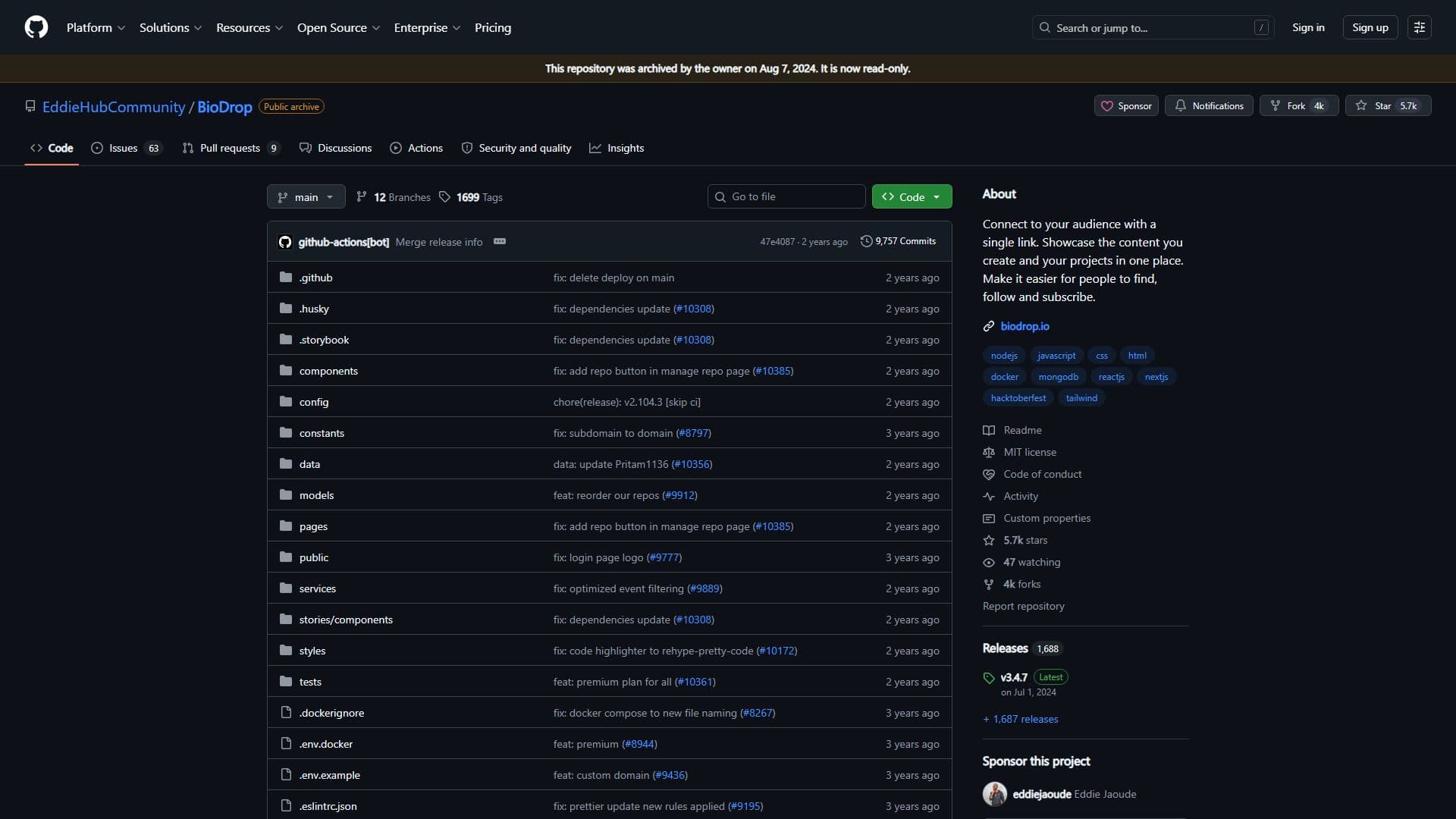Expand the Enterprise menu

coord(427,27)
